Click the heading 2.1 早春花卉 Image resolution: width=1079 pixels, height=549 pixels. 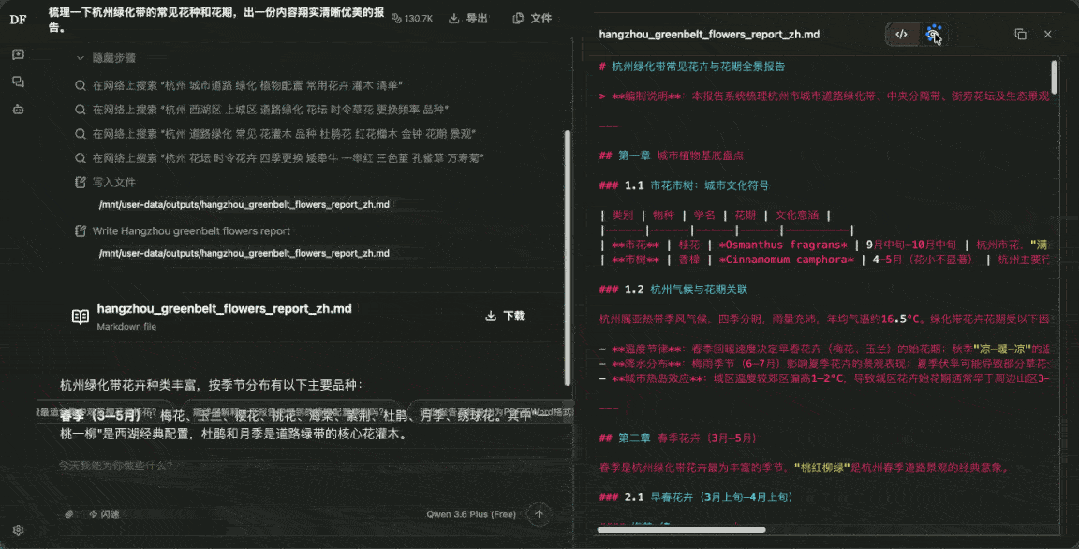(695, 497)
